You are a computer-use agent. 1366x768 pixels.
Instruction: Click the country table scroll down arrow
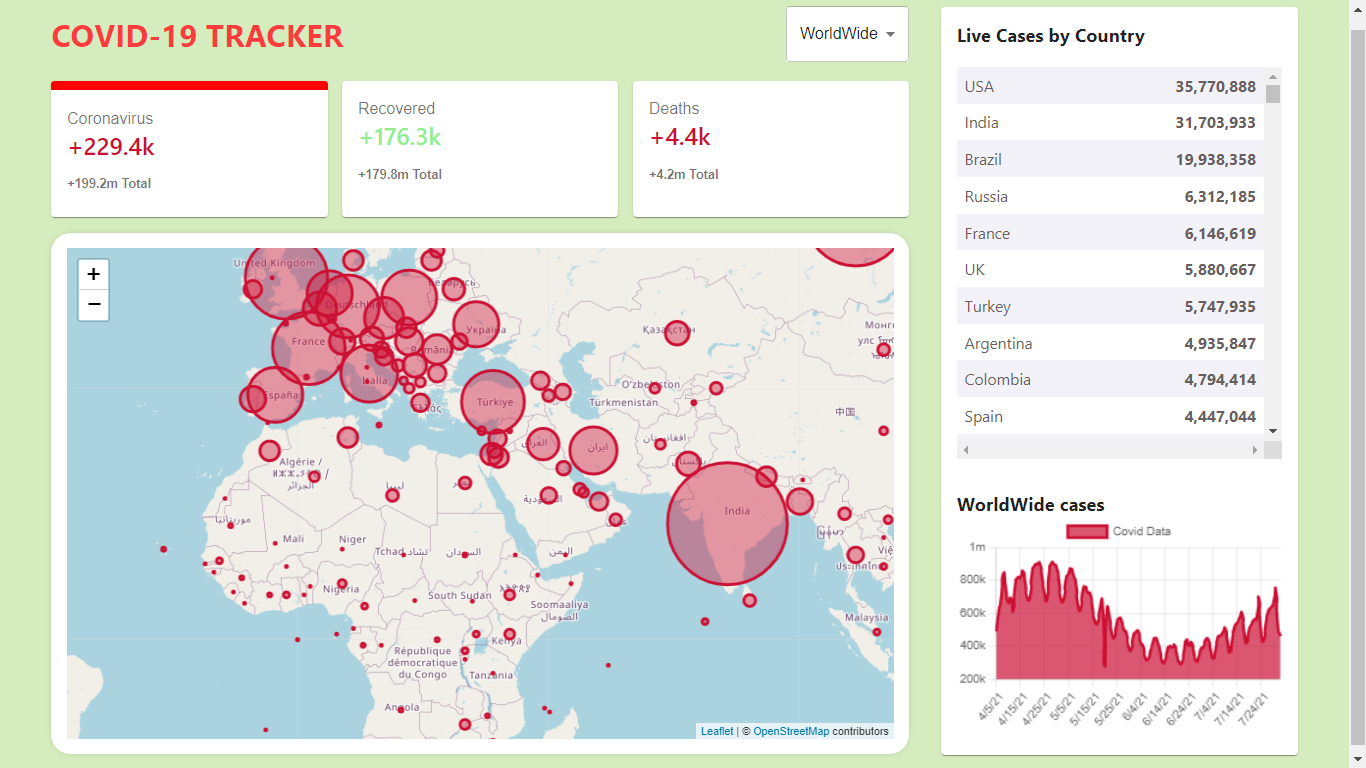[1273, 430]
